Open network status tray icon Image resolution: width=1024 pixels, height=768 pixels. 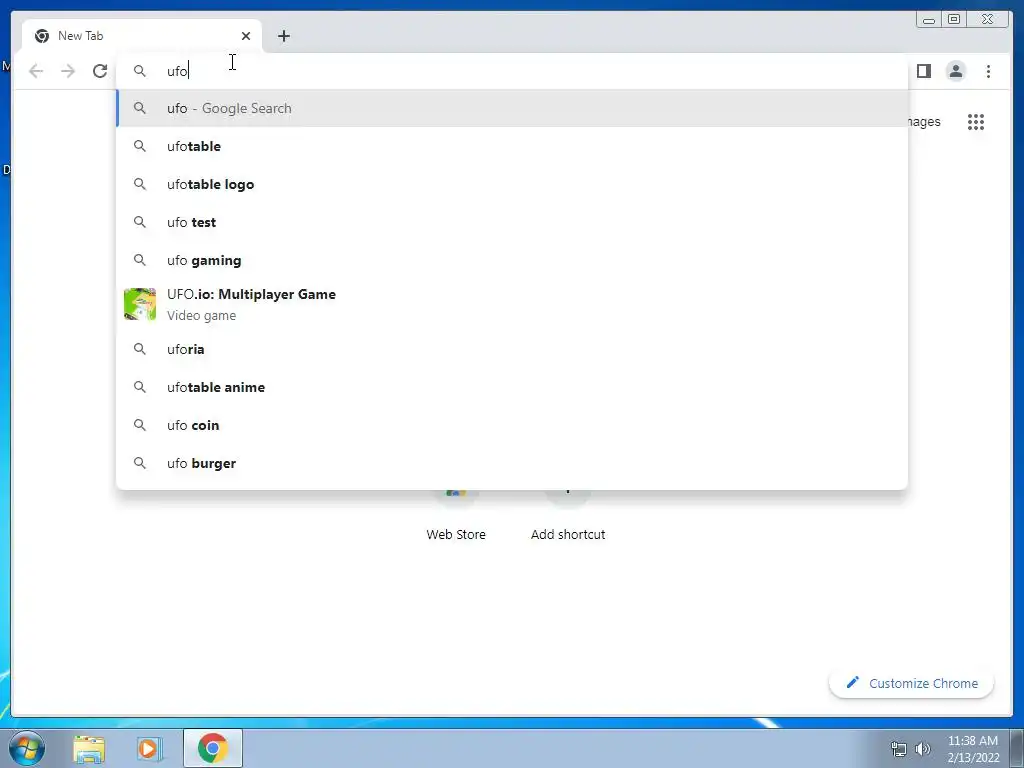899,748
